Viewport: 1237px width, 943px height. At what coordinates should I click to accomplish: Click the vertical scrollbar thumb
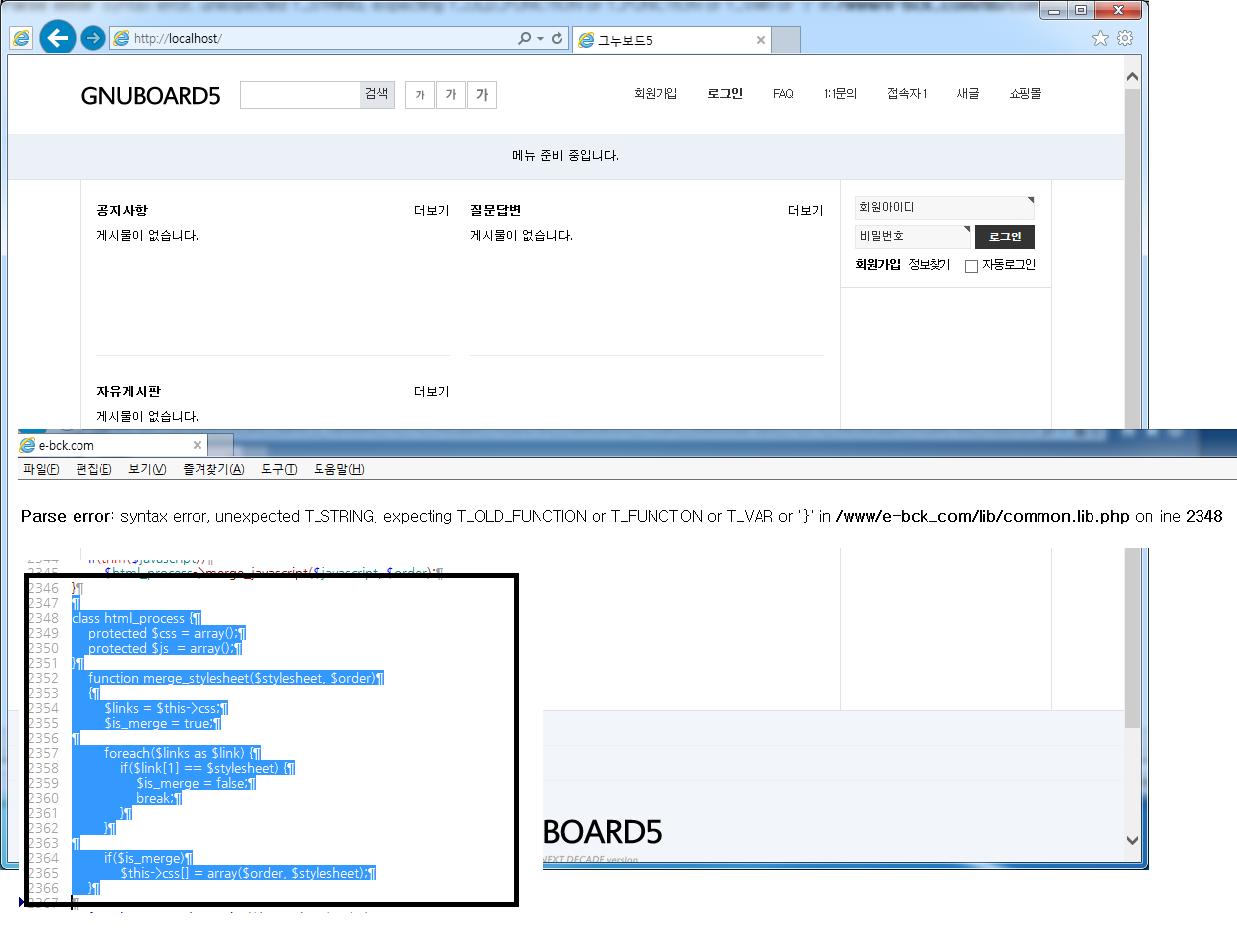(1132, 408)
